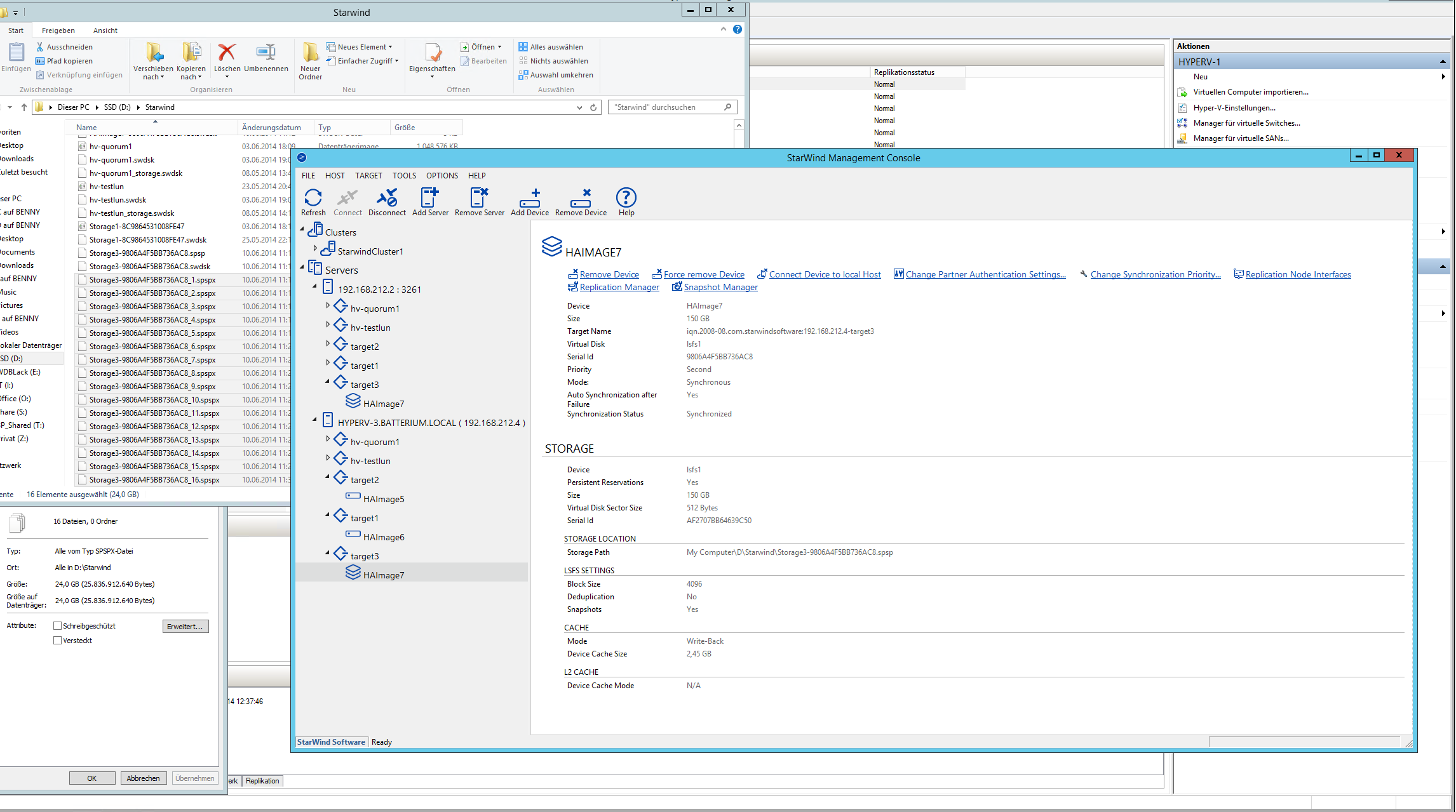Open TARGET menu in StarWind console
1456x812 pixels.
pos(368,176)
